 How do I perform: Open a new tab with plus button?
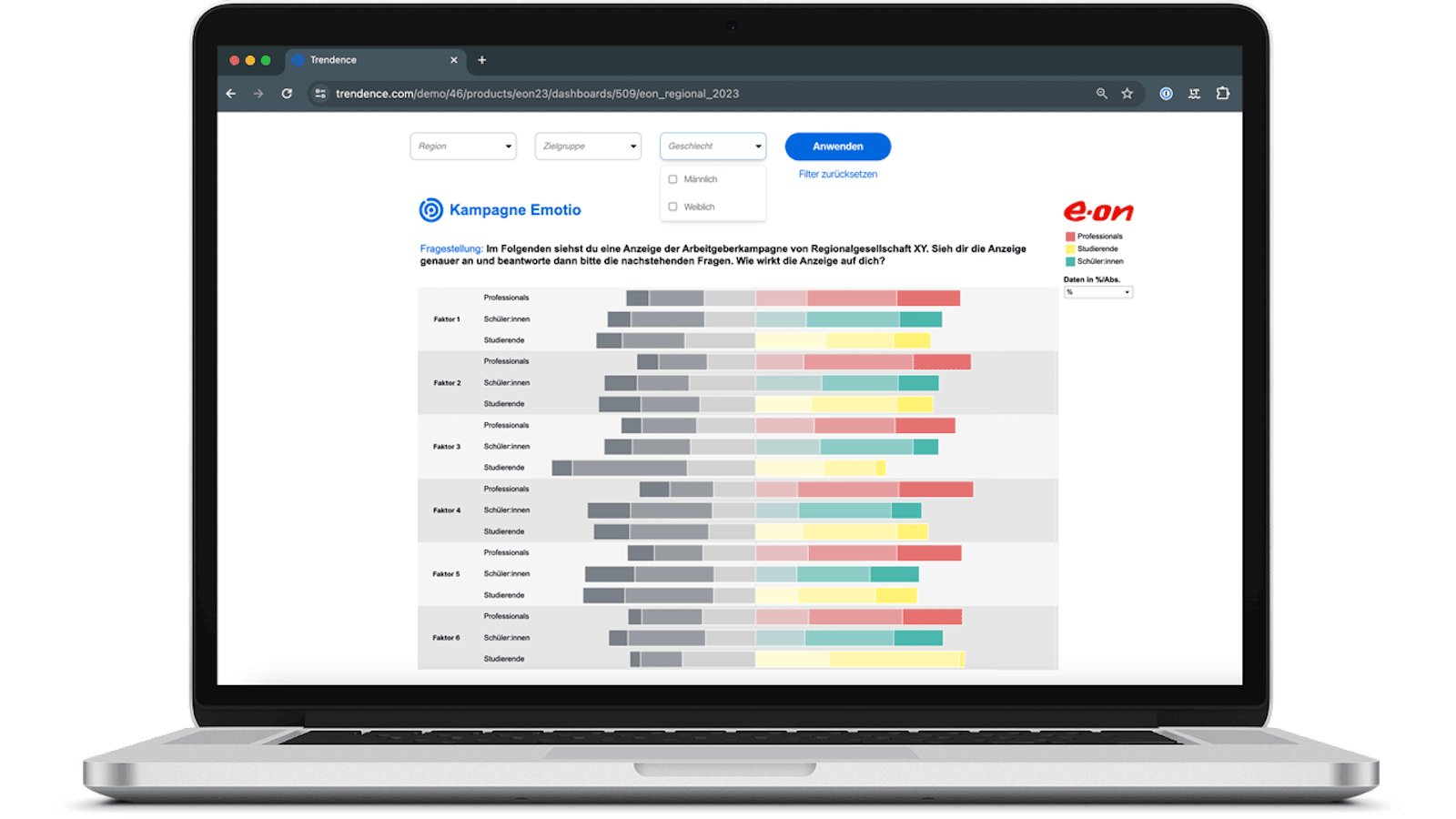click(x=482, y=60)
